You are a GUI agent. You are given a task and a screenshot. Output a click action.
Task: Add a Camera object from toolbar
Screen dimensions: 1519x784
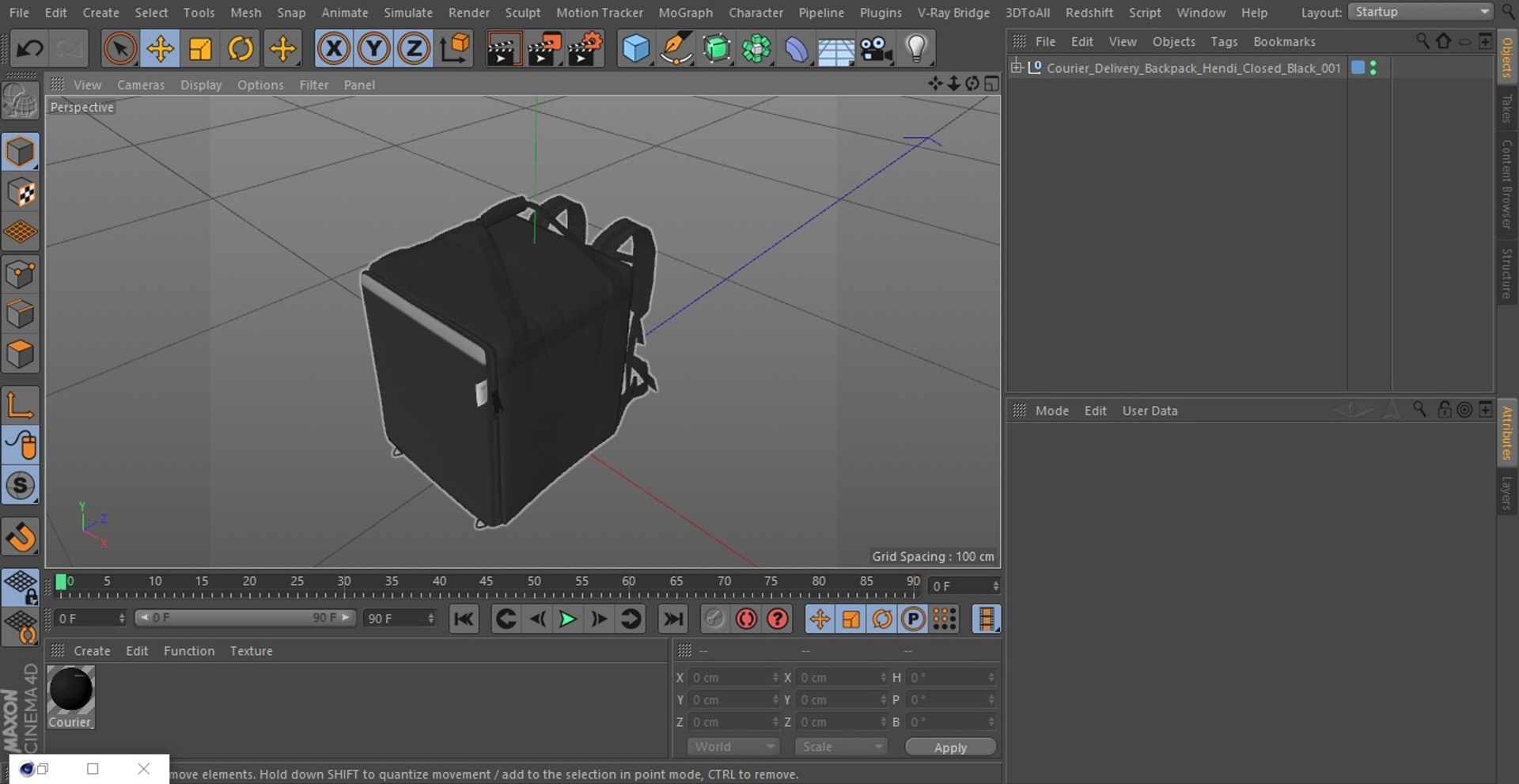pyautogui.click(x=876, y=49)
